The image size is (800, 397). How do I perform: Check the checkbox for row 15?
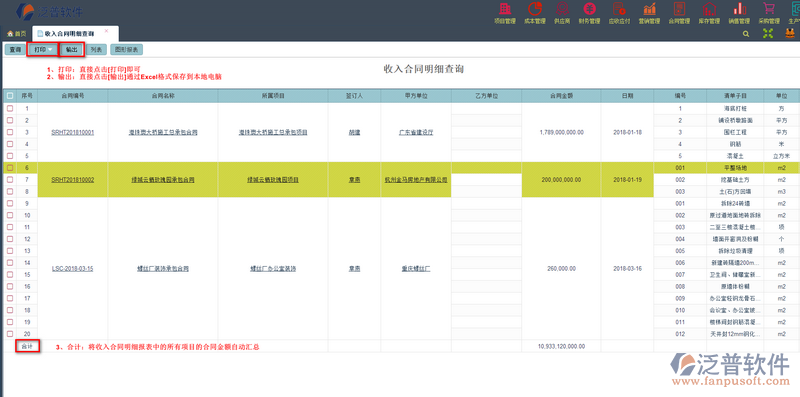pos(10,275)
